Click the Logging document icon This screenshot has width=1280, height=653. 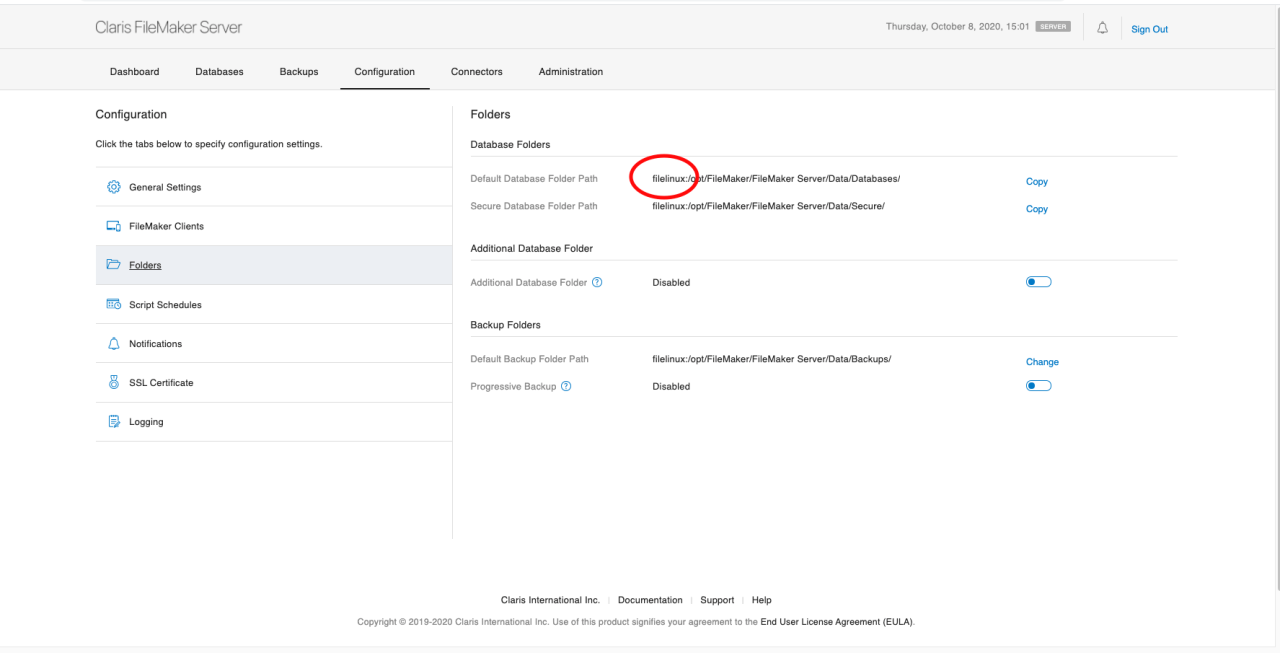tap(113, 421)
